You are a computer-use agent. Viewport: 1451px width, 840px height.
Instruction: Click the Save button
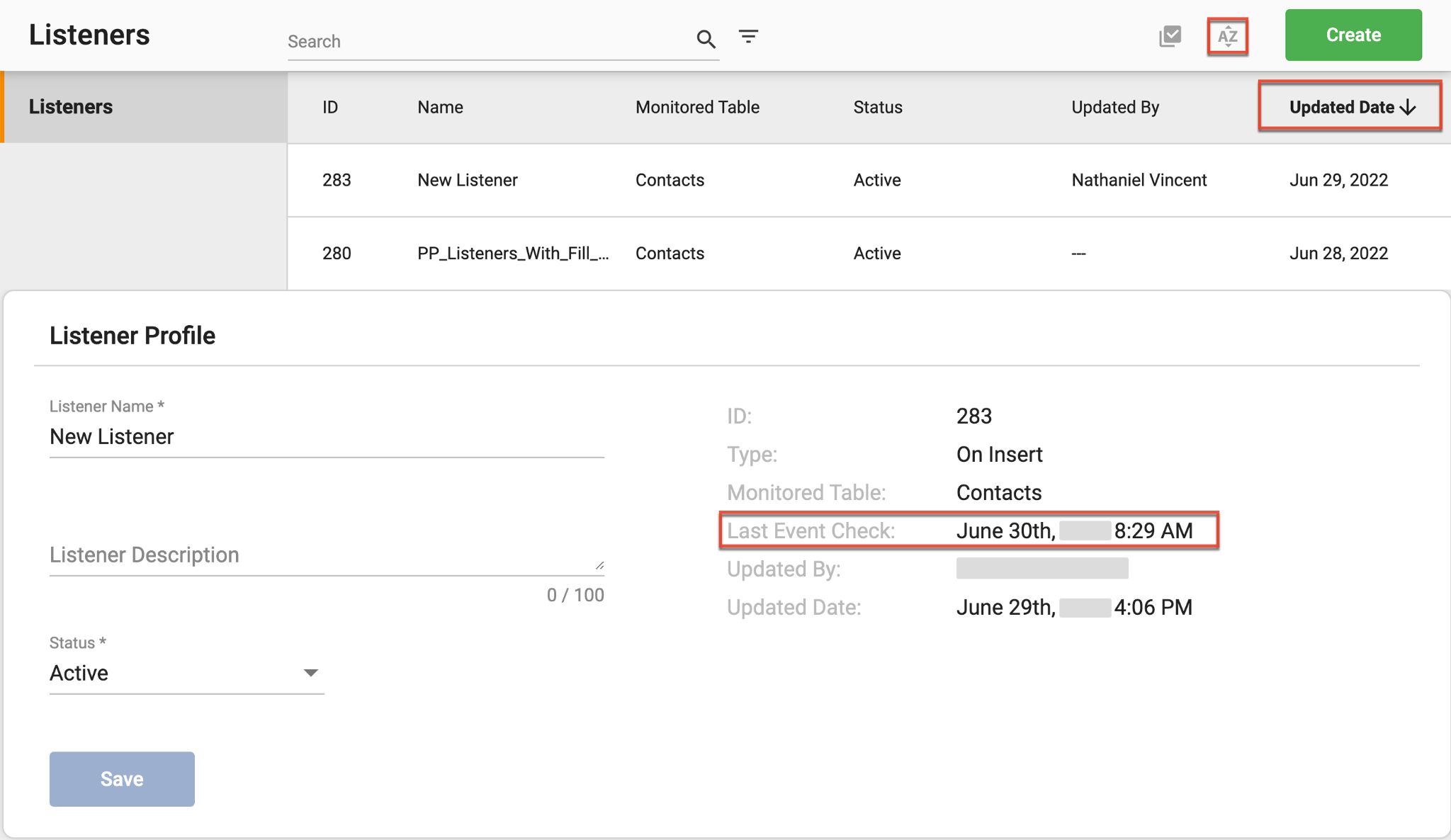point(122,778)
